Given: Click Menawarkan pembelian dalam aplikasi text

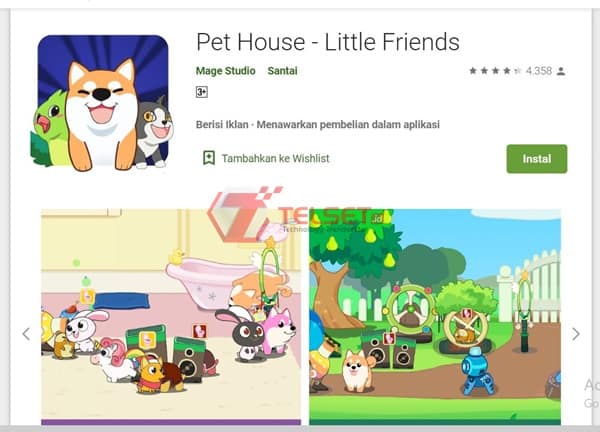Looking at the screenshot, I should click(x=348, y=125).
